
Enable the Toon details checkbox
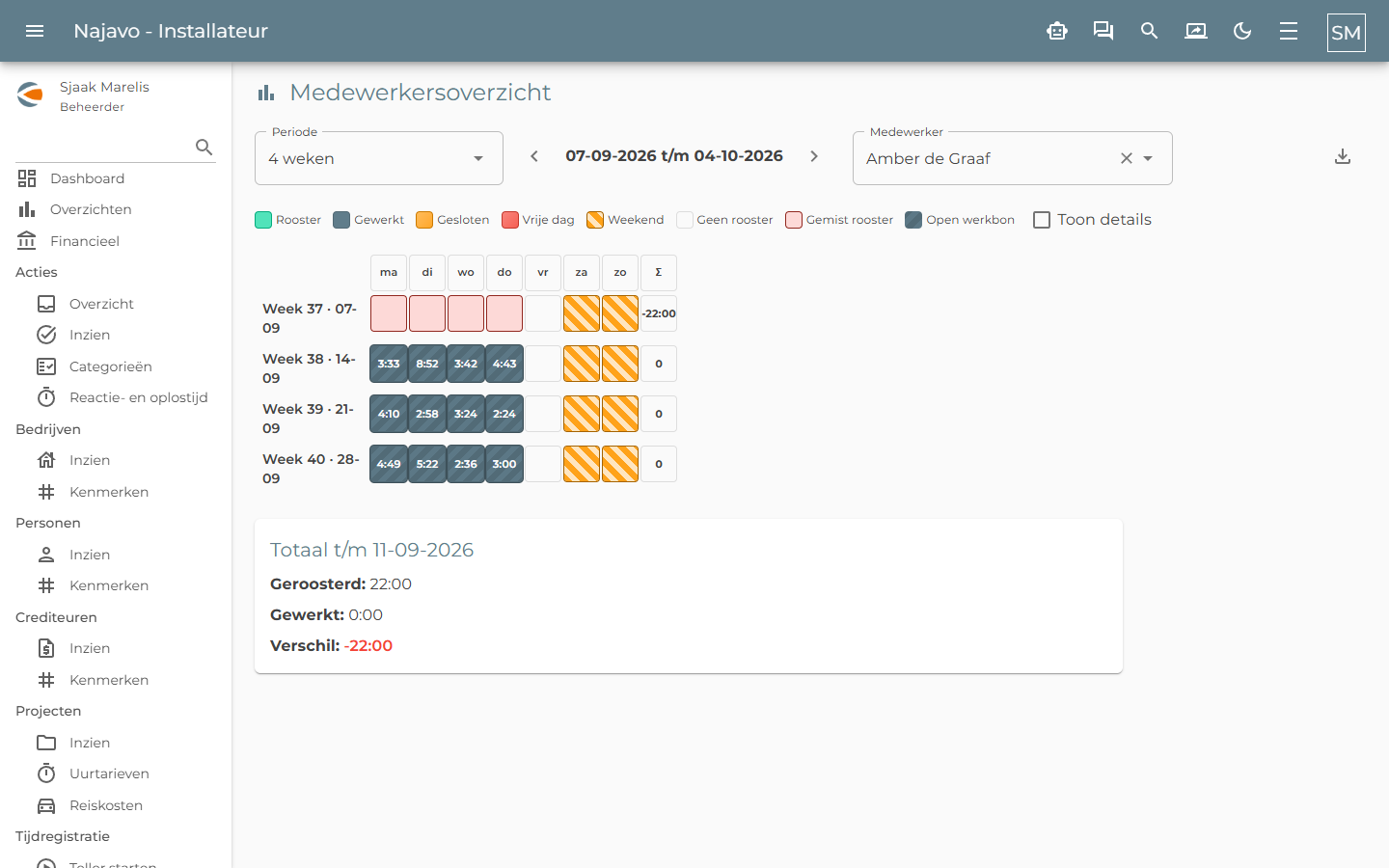1042,220
